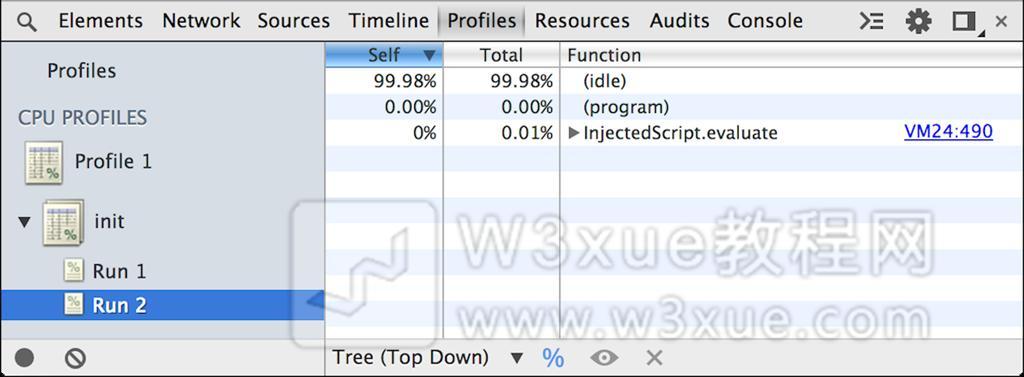Collapse the init profile group arrow
This screenshot has width=1024, height=377.
(x=24, y=222)
